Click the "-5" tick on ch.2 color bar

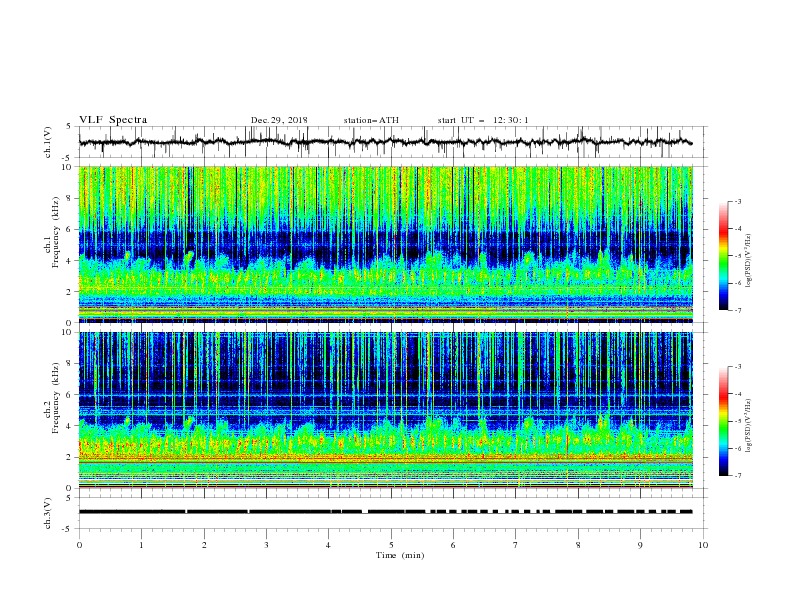(x=737, y=421)
